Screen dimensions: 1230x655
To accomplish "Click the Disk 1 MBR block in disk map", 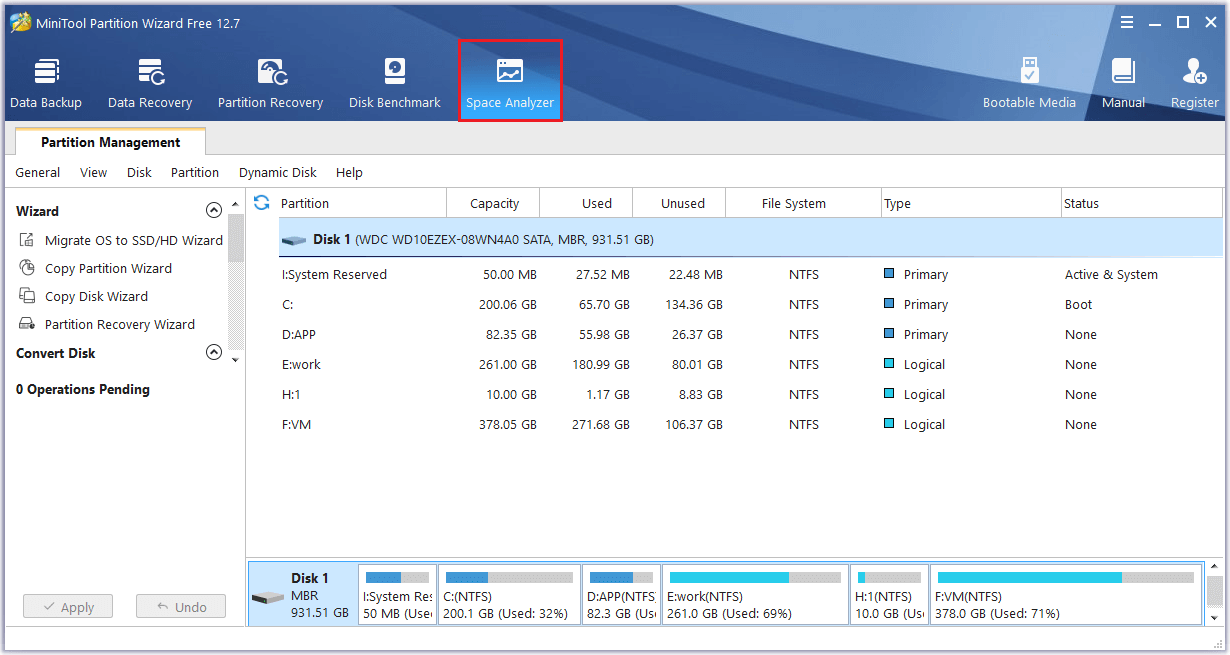I will coord(302,594).
